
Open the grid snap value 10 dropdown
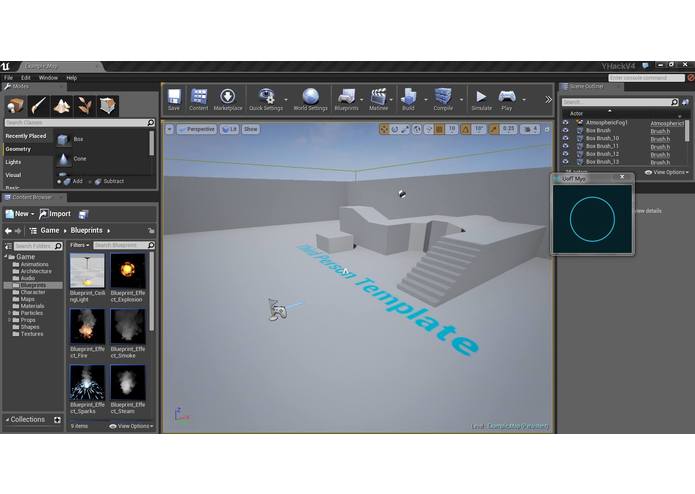pyautogui.click(x=451, y=129)
